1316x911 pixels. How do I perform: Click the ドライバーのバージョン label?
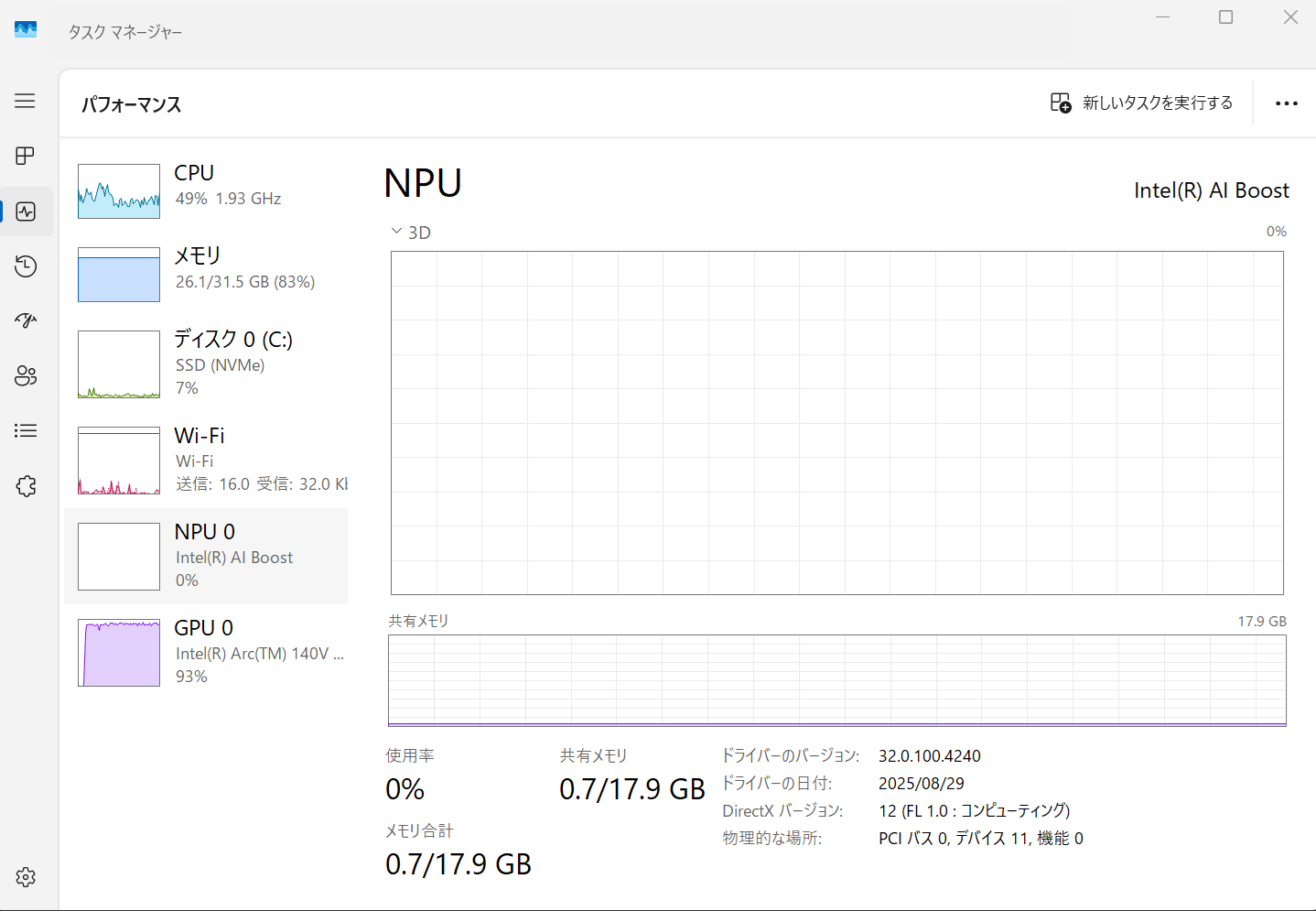pos(791,756)
